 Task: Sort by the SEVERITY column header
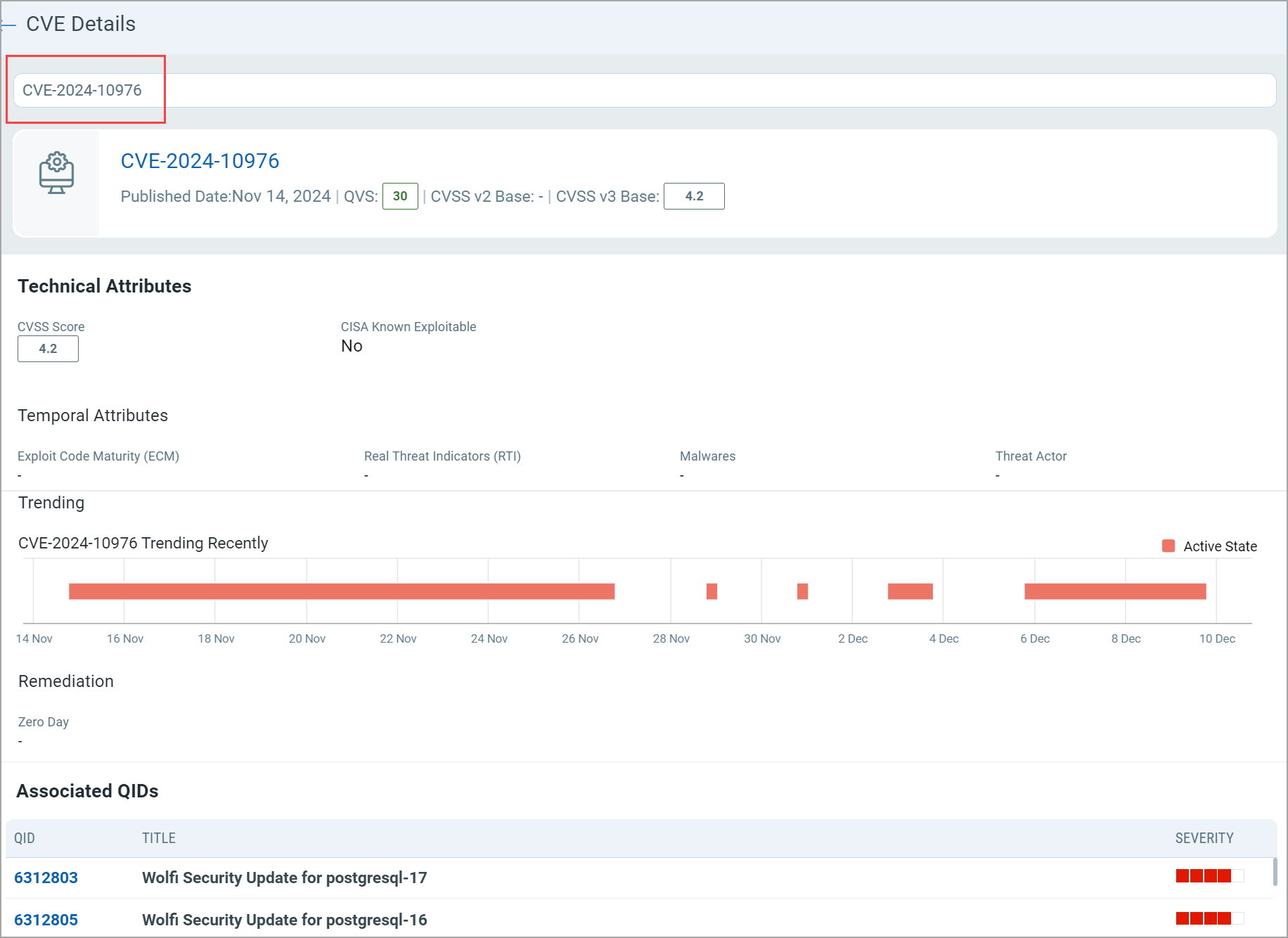pyautogui.click(x=1204, y=838)
